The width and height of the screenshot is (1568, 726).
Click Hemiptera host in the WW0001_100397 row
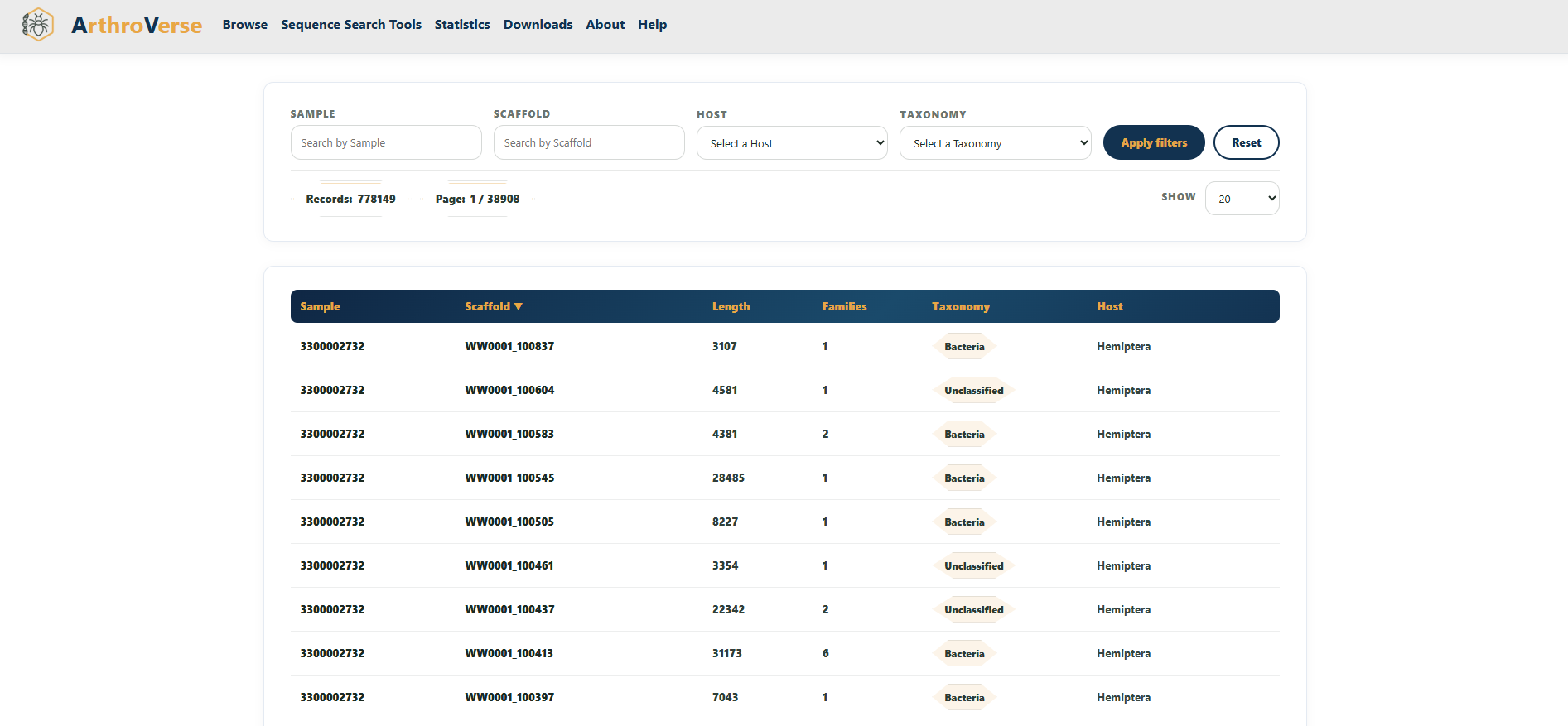pyautogui.click(x=1123, y=697)
